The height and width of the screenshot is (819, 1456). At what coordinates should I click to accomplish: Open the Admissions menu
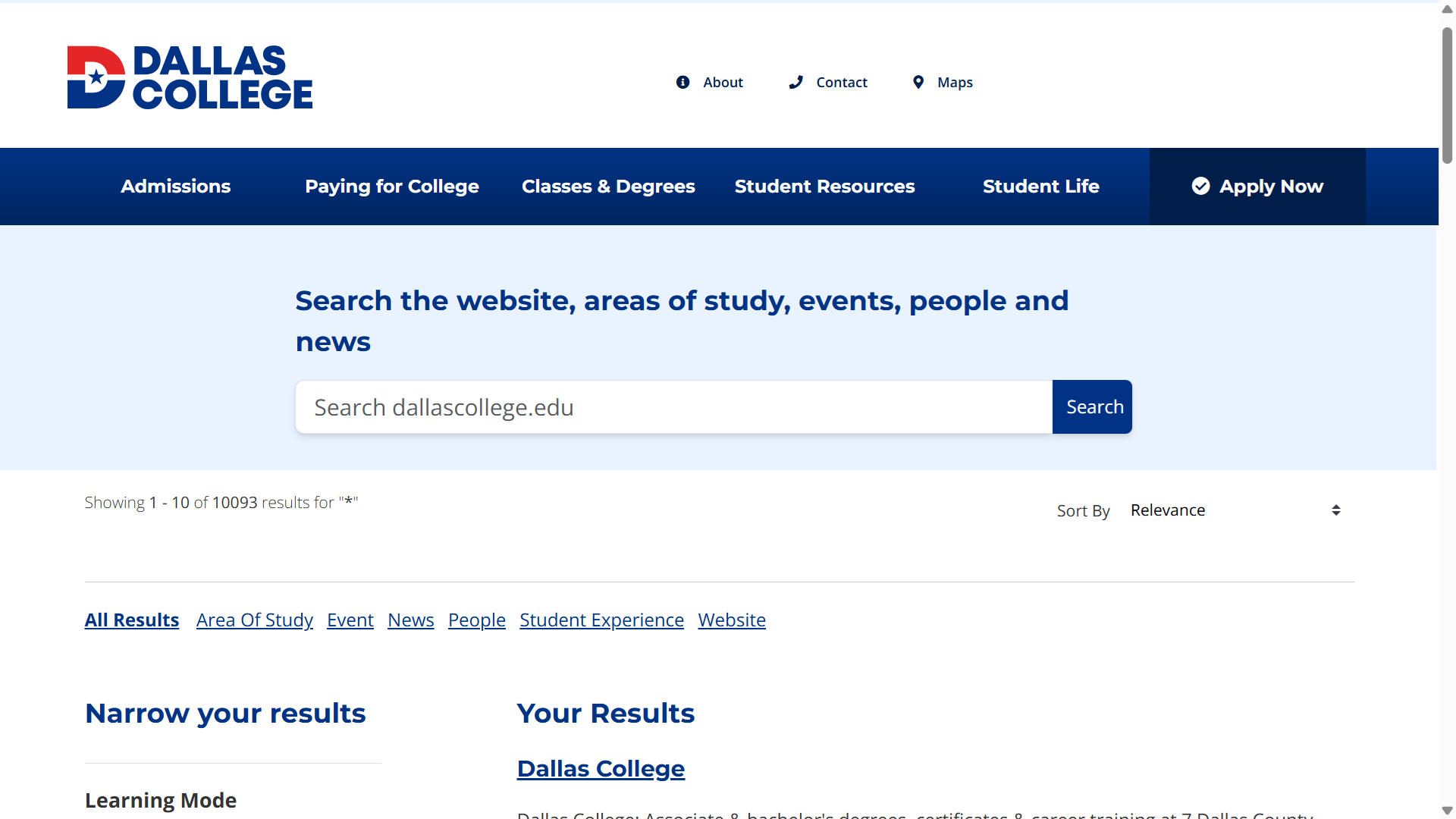click(175, 186)
